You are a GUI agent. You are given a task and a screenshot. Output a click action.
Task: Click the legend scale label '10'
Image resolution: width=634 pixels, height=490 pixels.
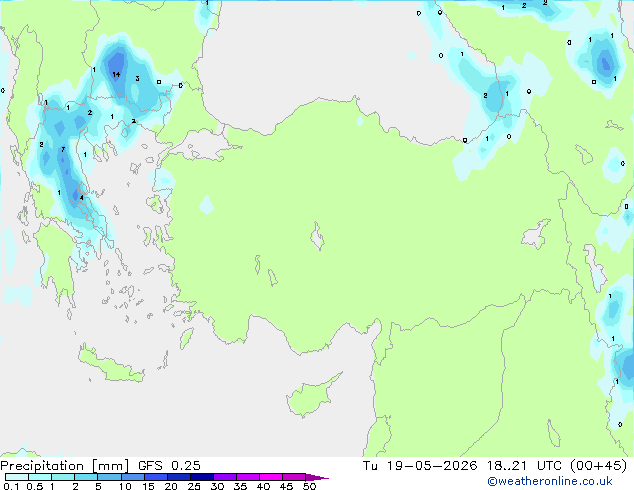(125, 486)
